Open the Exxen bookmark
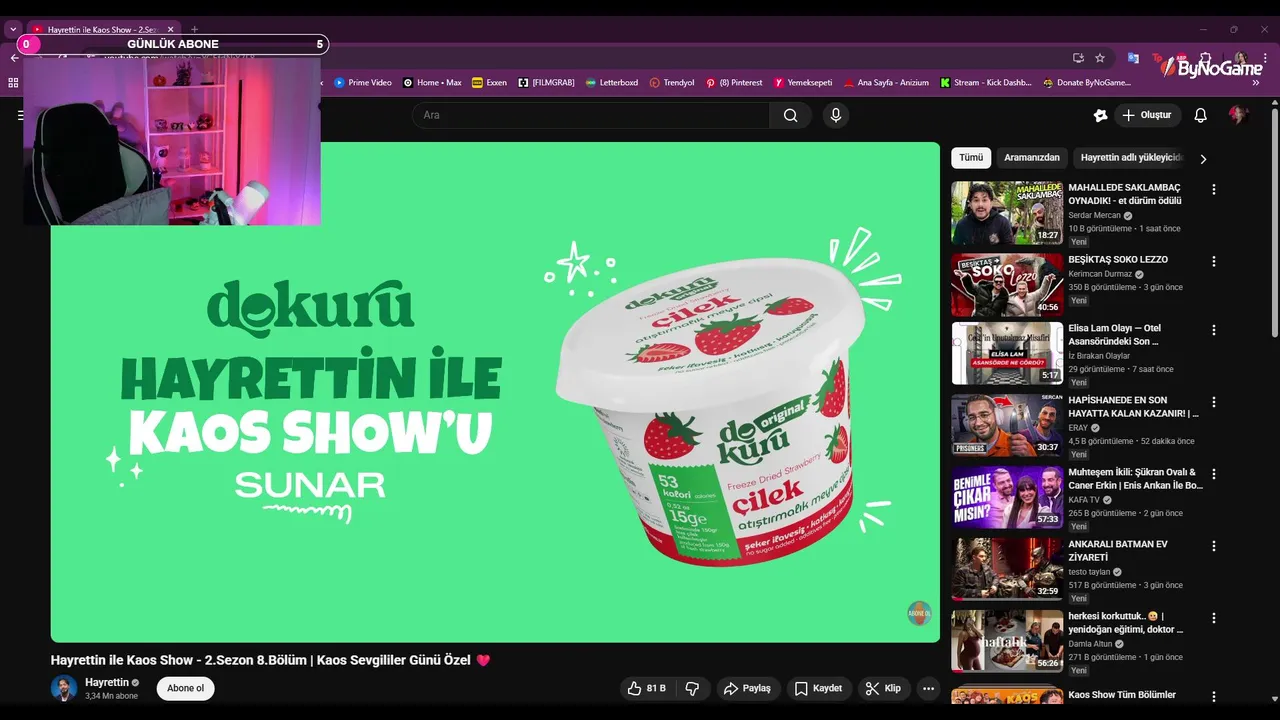 [x=489, y=82]
